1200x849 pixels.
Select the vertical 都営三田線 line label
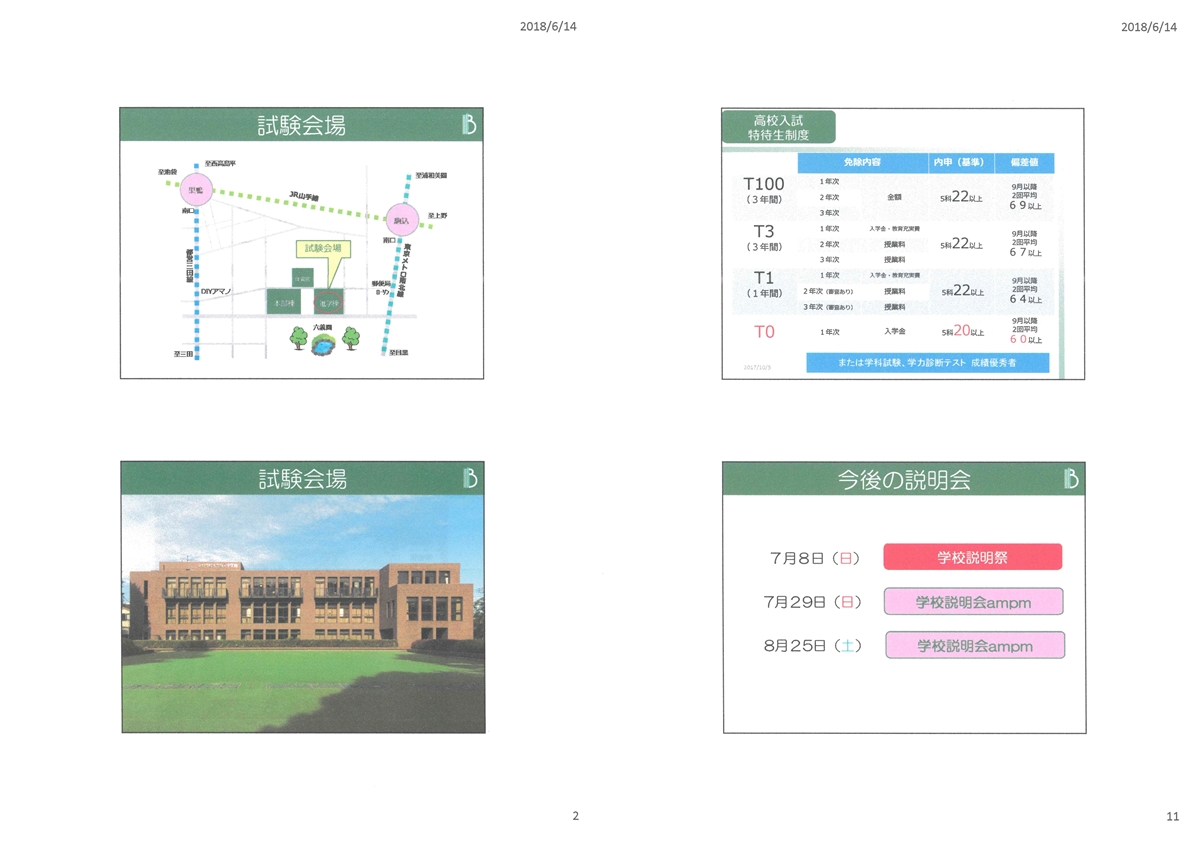pos(189,265)
